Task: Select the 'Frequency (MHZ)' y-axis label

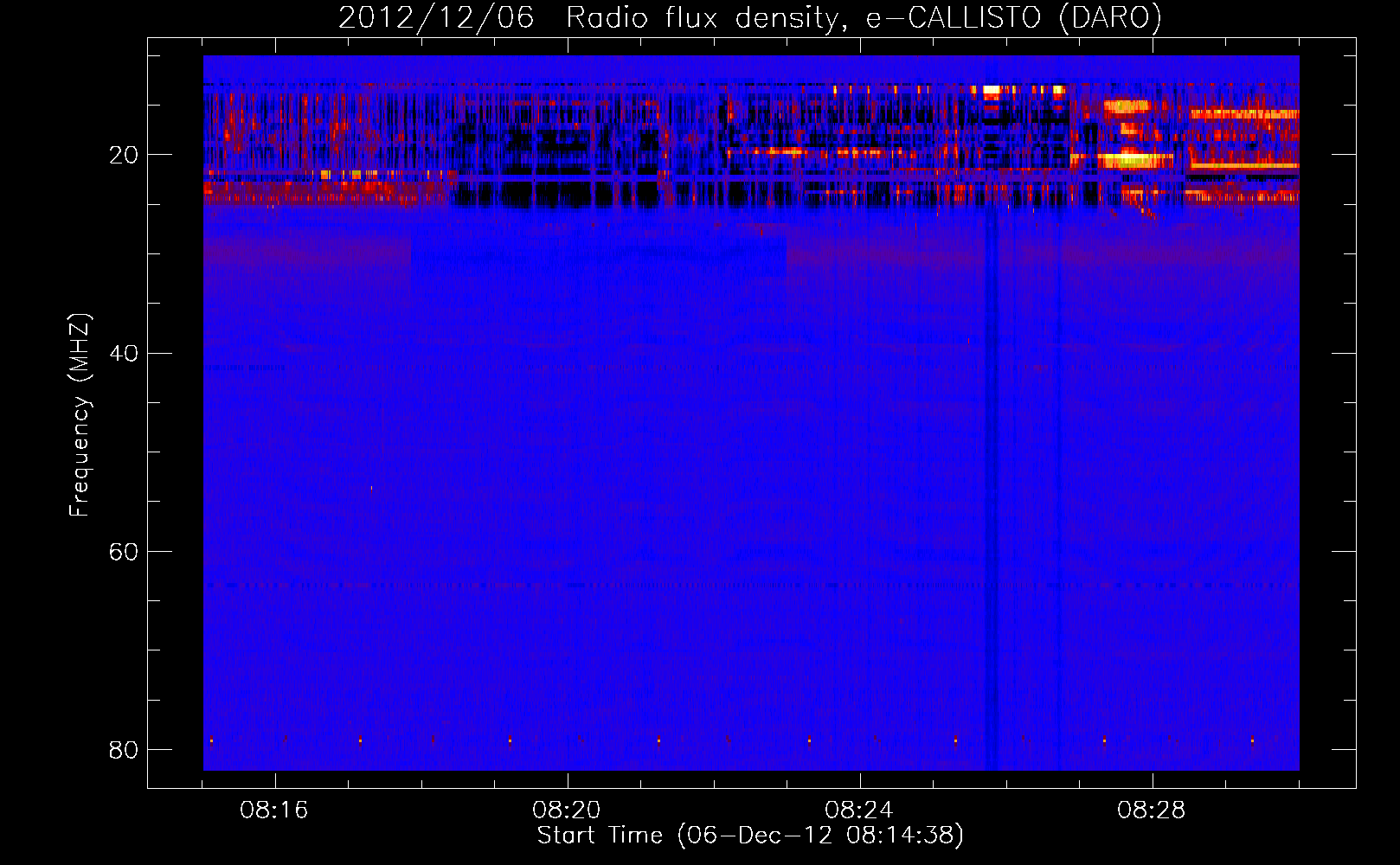Action: [x=79, y=415]
